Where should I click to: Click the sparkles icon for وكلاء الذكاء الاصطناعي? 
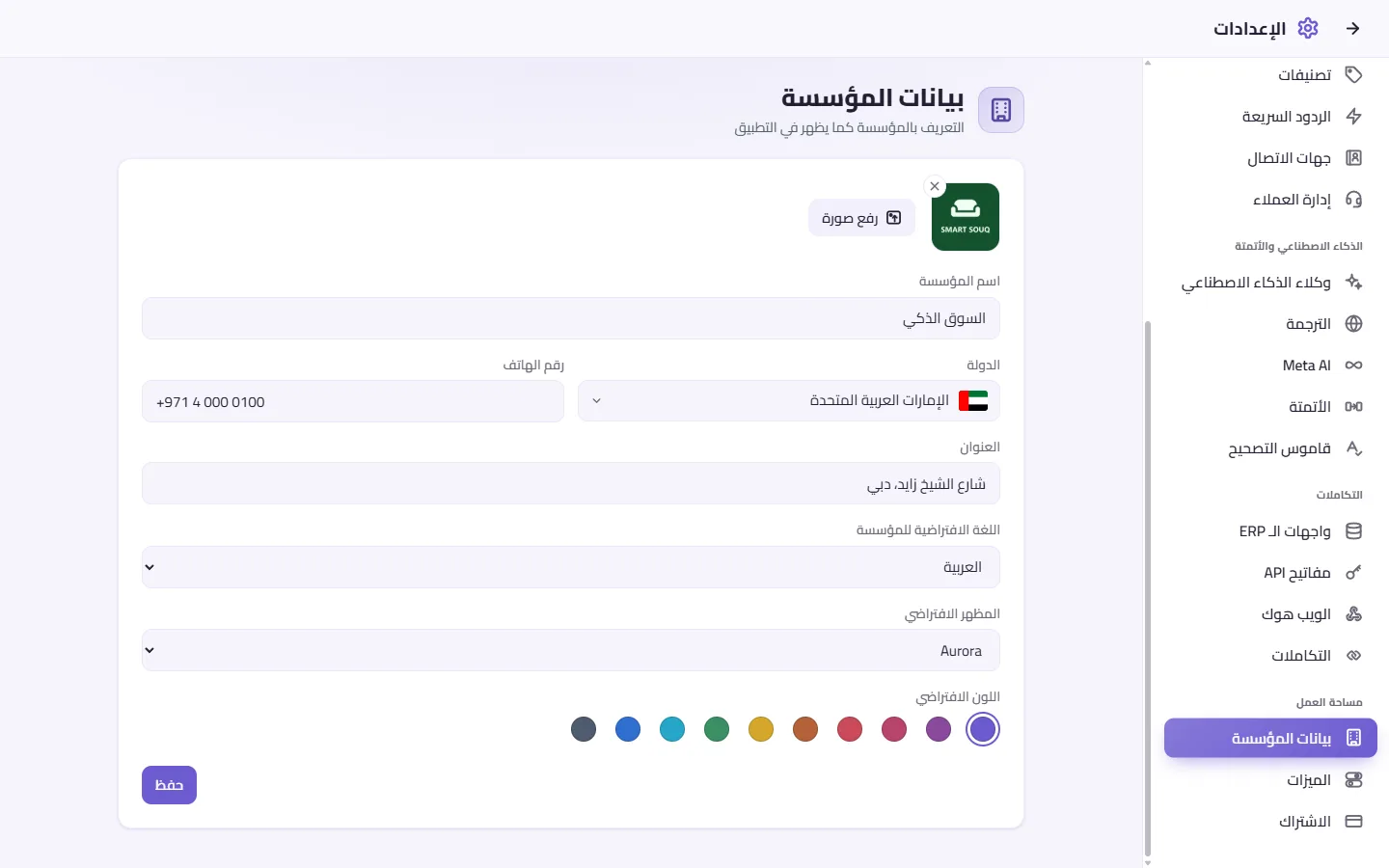[x=1353, y=282]
